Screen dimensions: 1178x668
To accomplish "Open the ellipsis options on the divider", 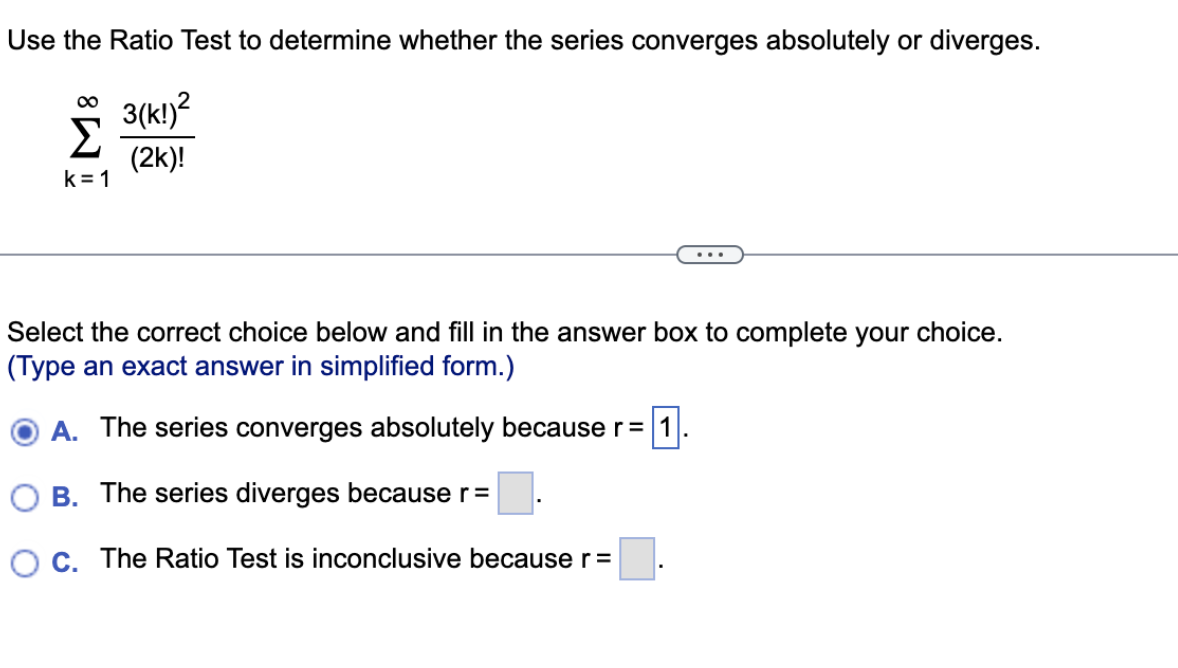I will click(x=711, y=255).
